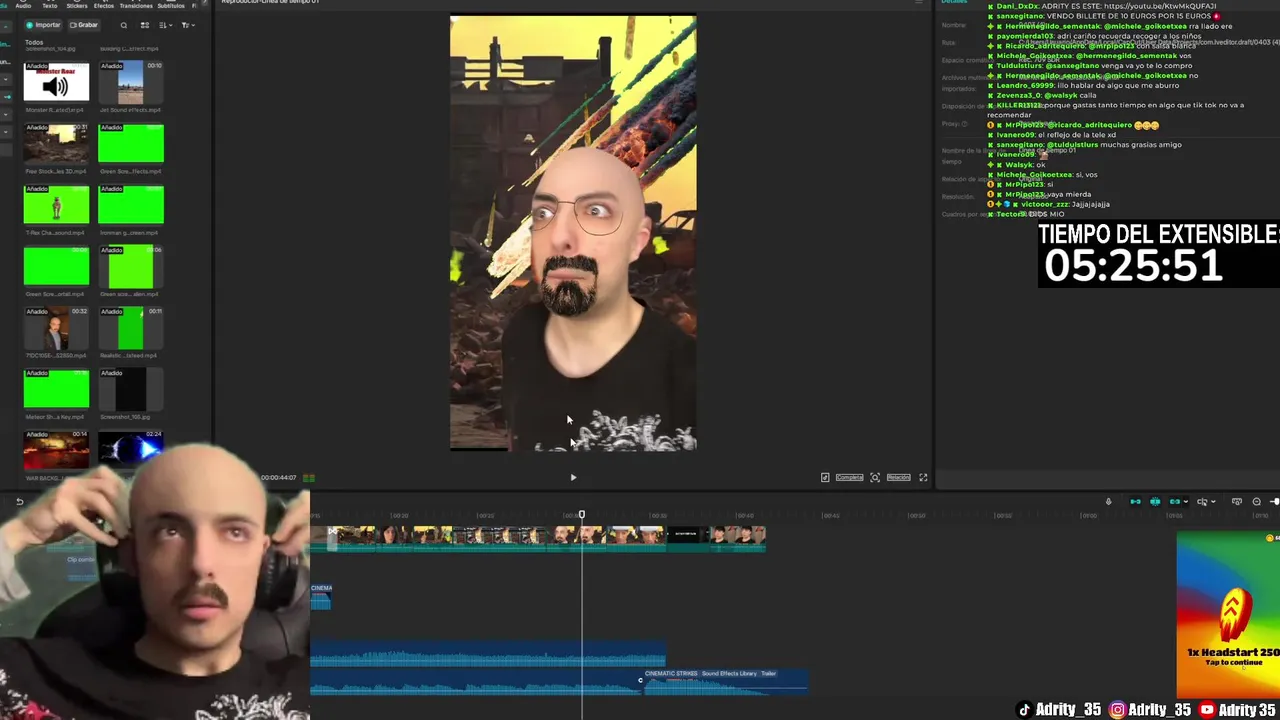This screenshot has width=1280, height=720.
Task: Open the Subtítulos tab
Action: click(173, 5)
